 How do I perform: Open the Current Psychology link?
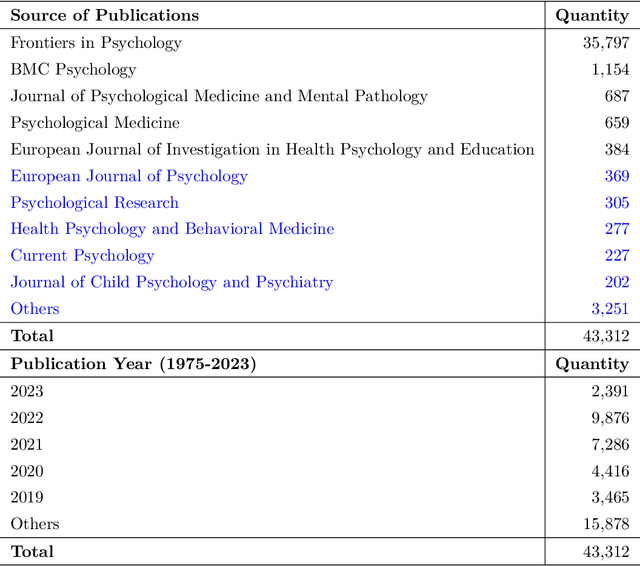point(82,255)
